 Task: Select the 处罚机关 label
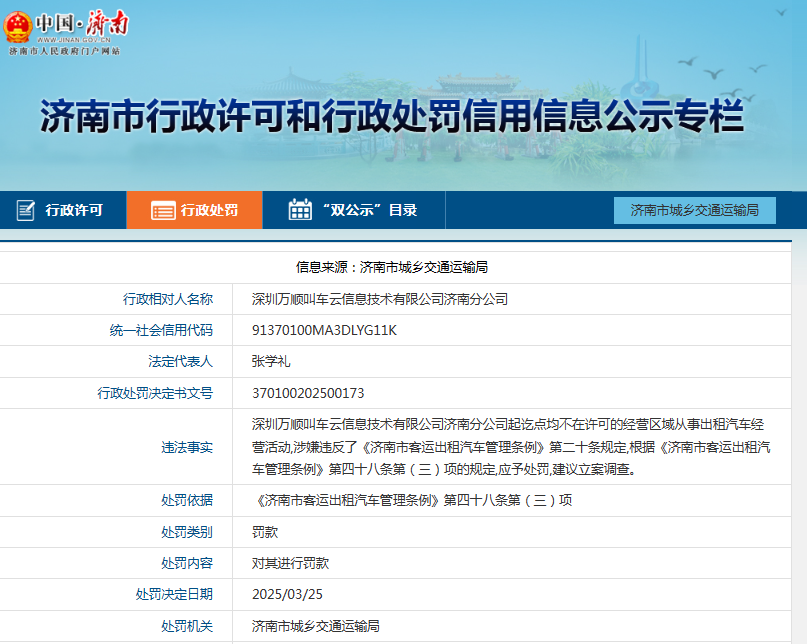pyautogui.click(x=187, y=626)
